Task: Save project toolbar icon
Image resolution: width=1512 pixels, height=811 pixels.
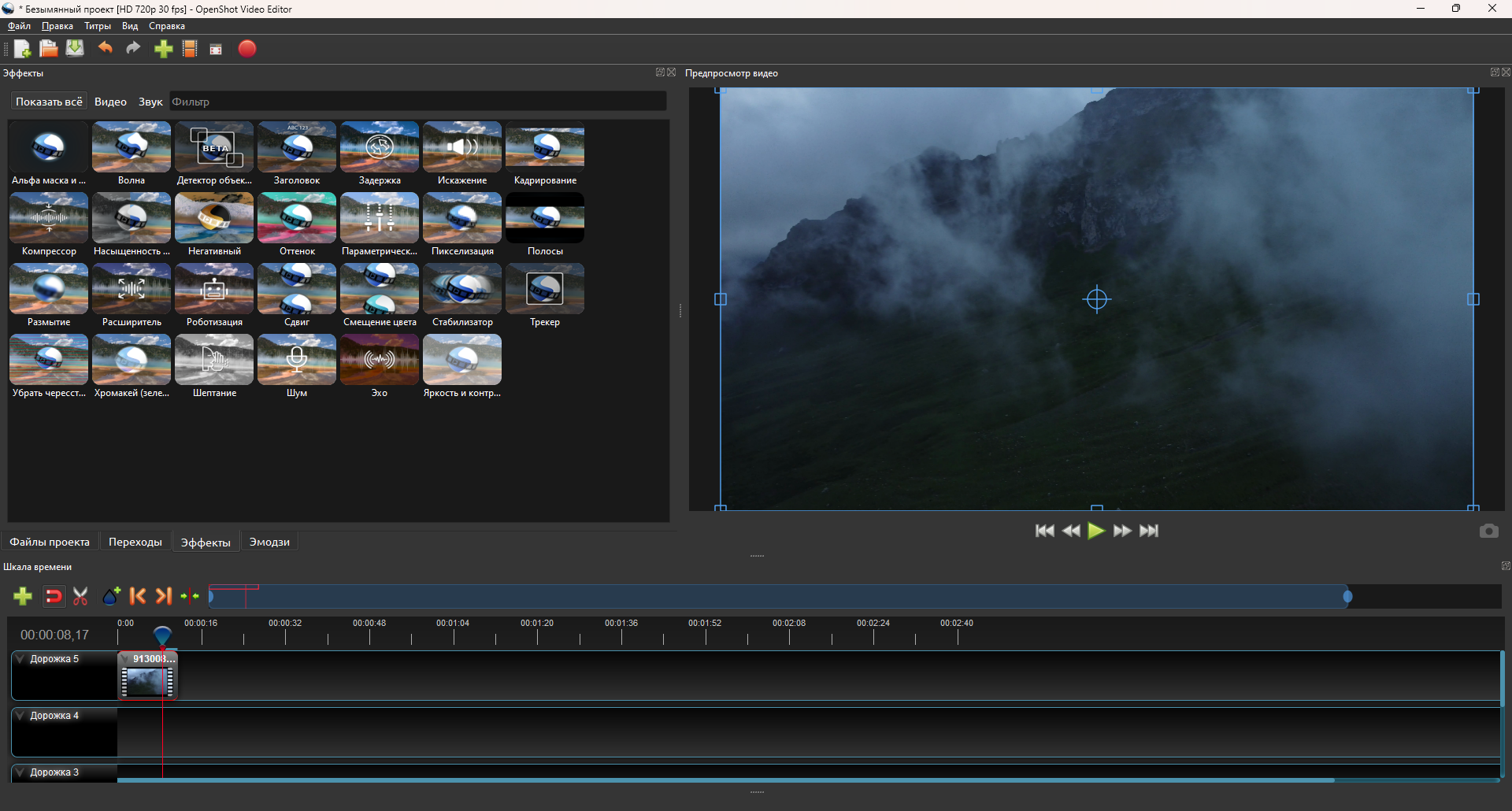Action: 75,49
